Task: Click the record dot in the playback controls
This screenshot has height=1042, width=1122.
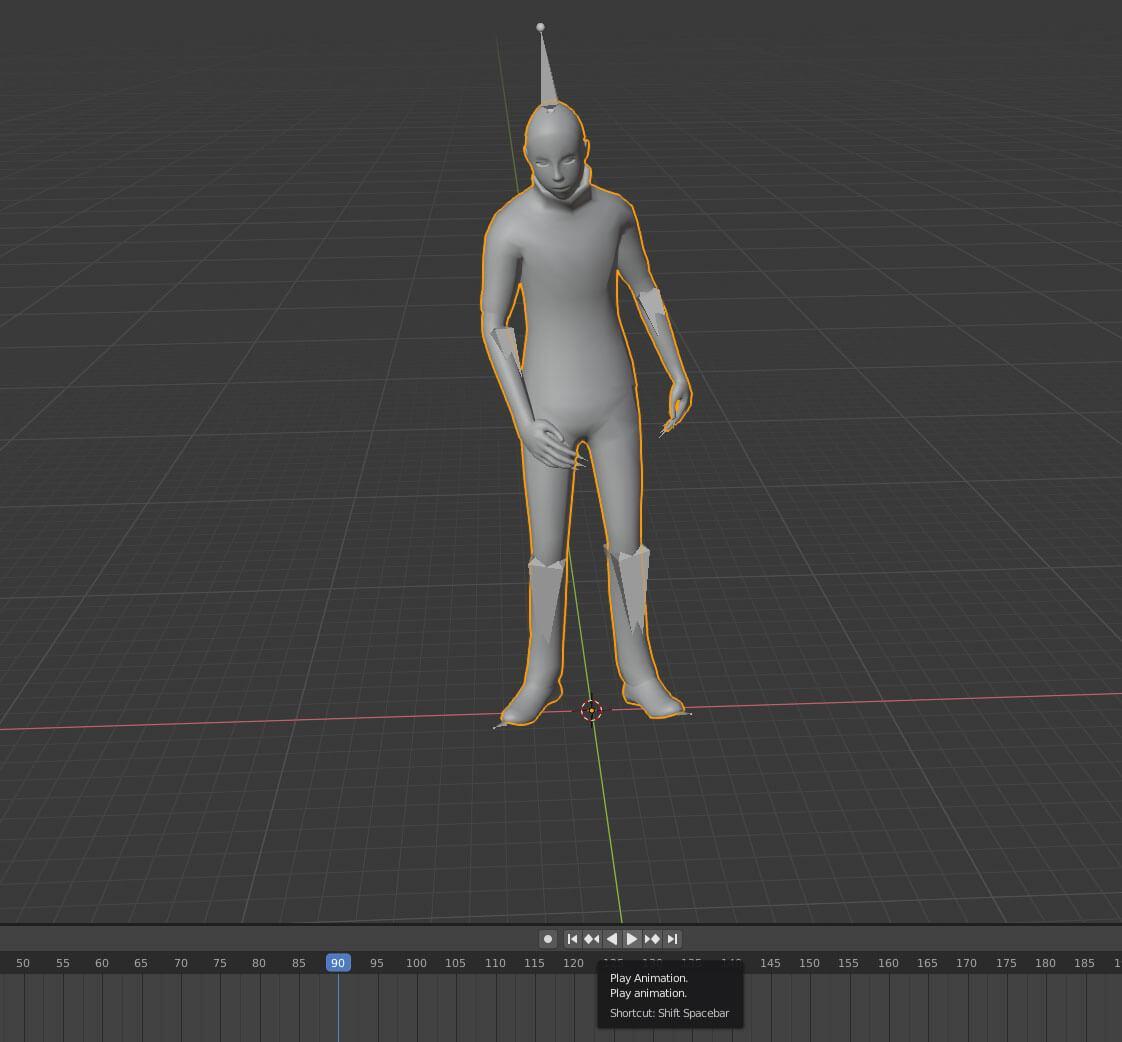Action: tap(548, 938)
